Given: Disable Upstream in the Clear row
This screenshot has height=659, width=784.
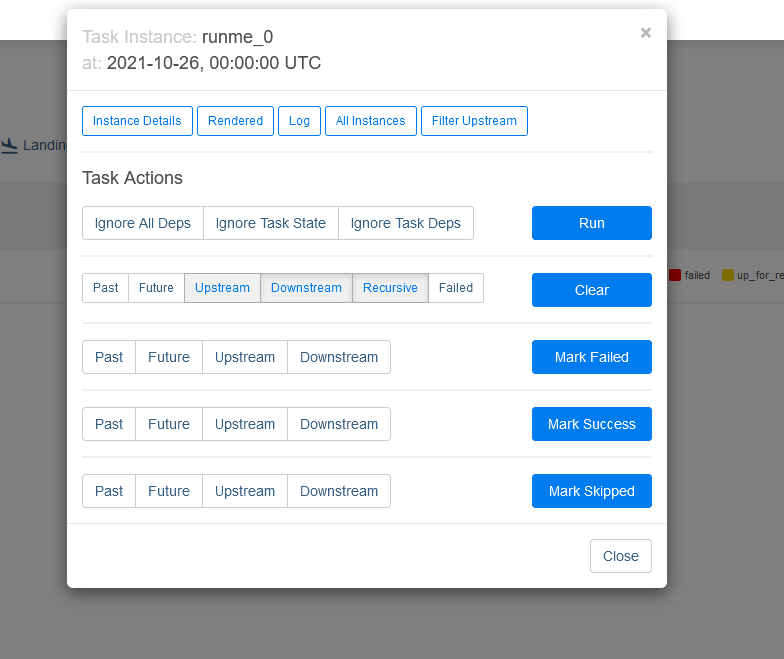Looking at the screenshot, I should (x=222, y=288).
